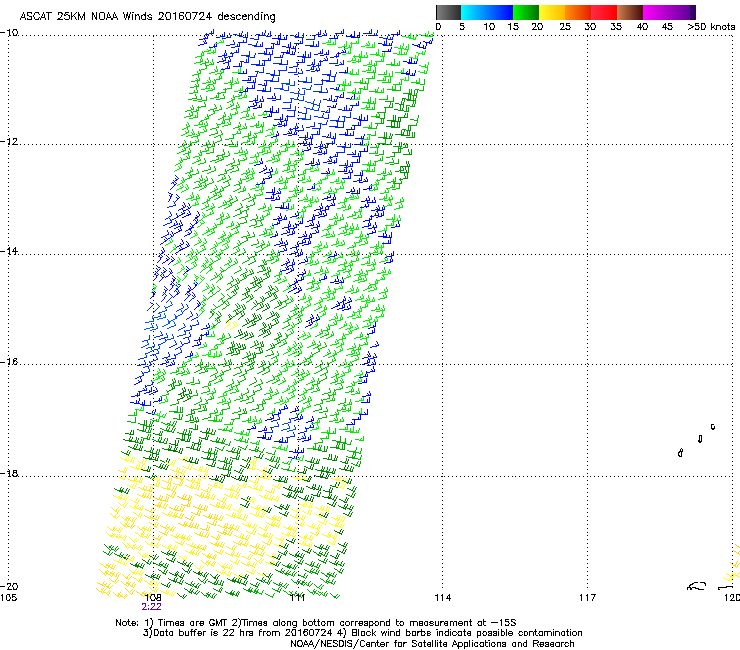Click the -14 latitude axis label

point(9,251)
